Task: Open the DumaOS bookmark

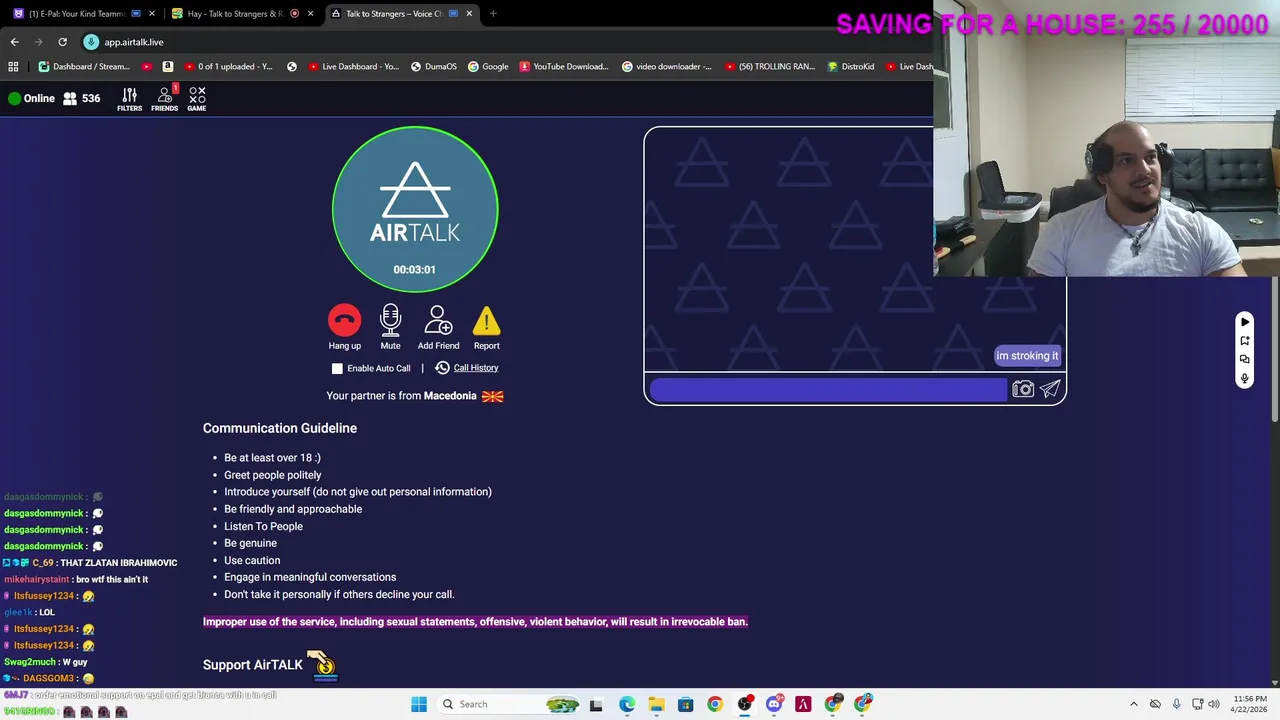Action: [433, 67]
